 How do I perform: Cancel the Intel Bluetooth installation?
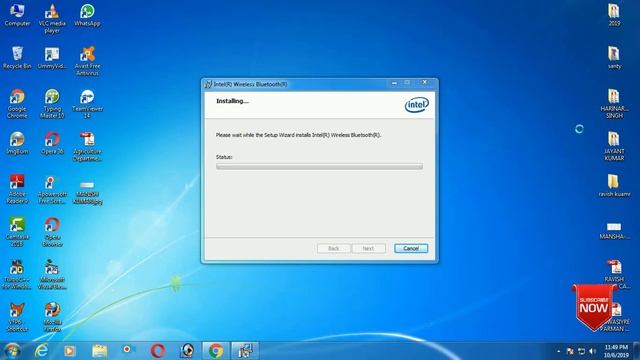point(411,248)
